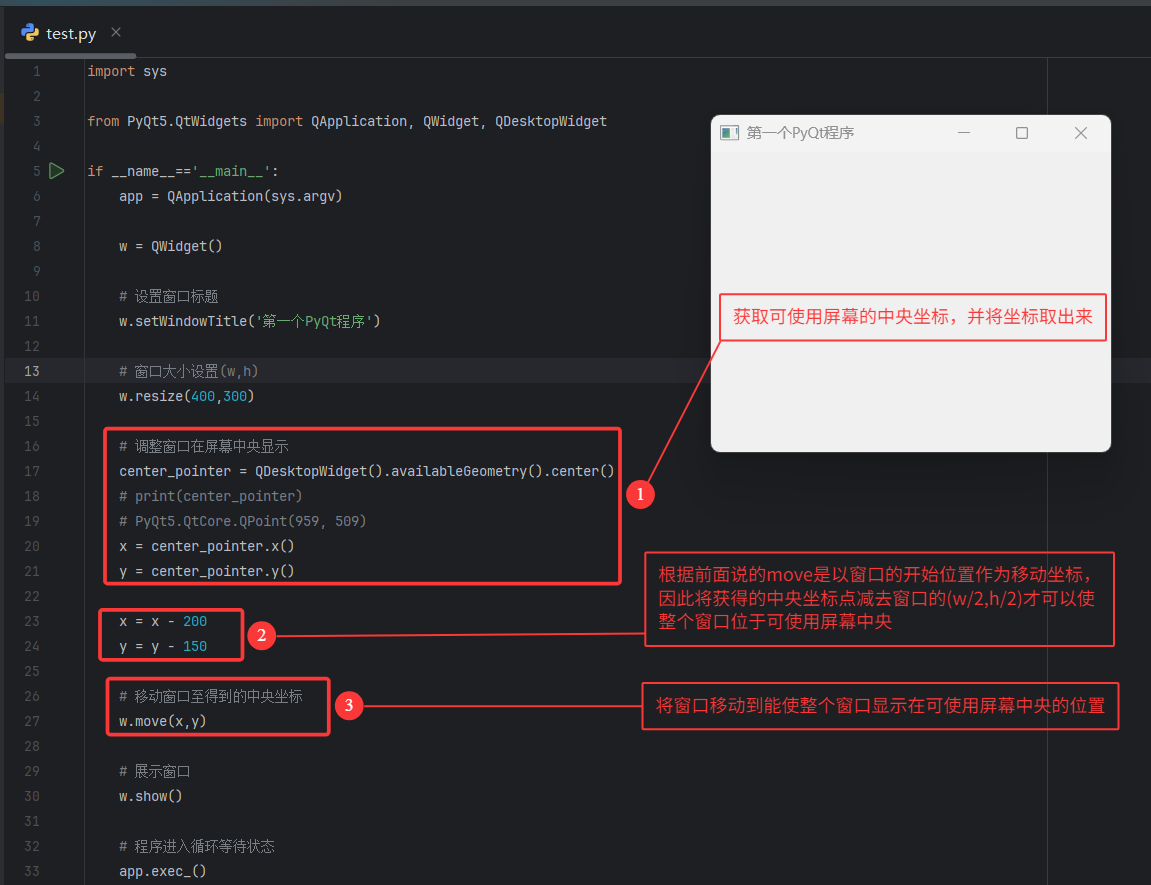This screenshot has width=1151, height=885.
Task: Click "if __name__=='__main__':" on line 5
Action: coord(183,171)
